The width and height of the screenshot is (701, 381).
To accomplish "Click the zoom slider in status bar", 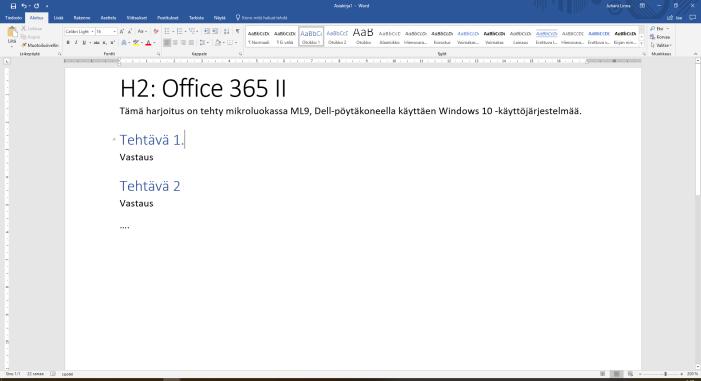I will (661, 374).
